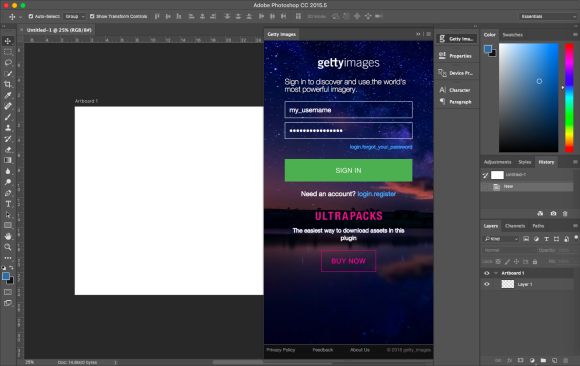Switch to the Styles tab
580x366 pixels.
coord(525,162)
